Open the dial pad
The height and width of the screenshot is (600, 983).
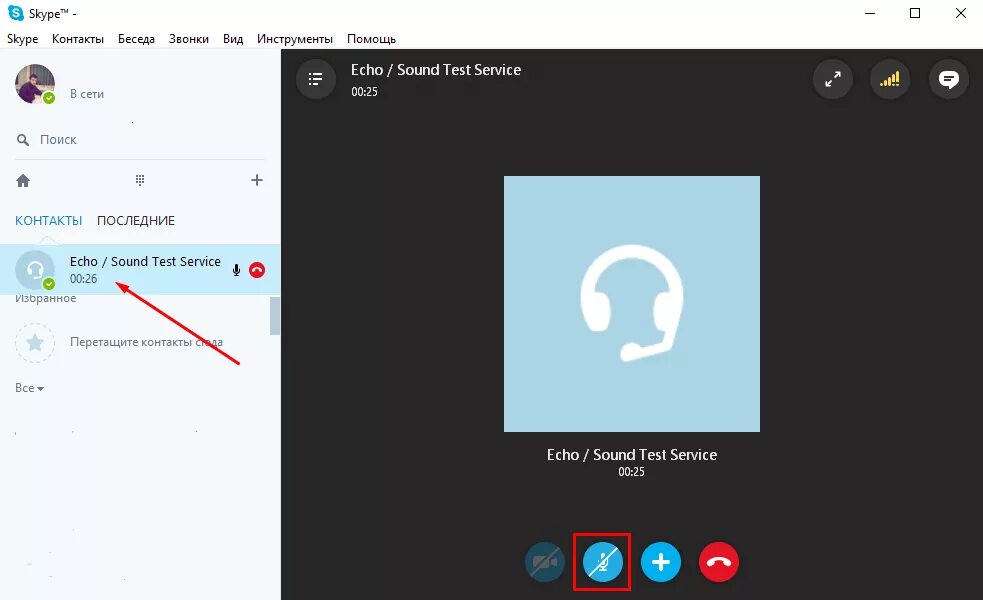(140, 181)
